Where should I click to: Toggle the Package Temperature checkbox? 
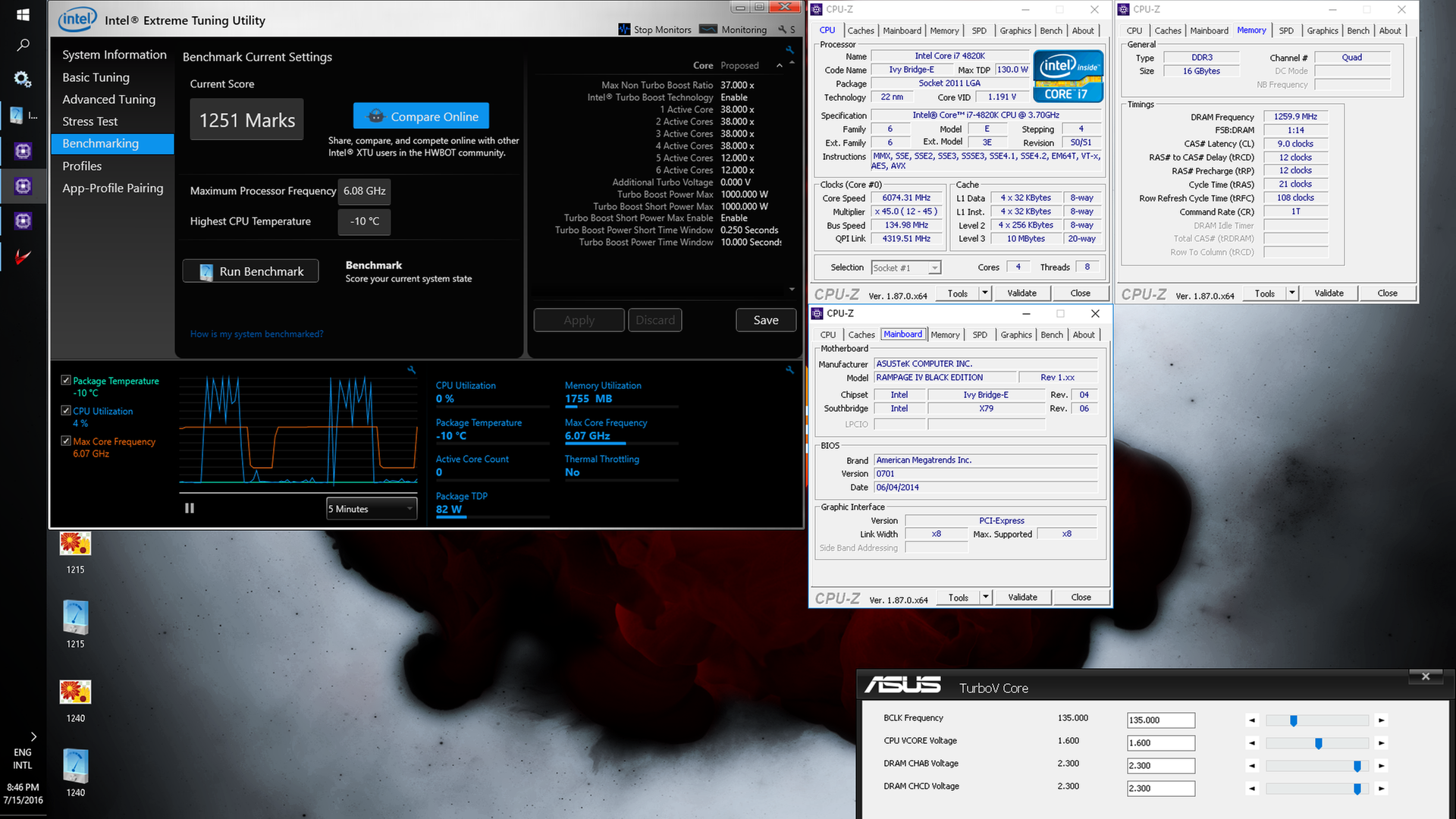coord(66,380)
